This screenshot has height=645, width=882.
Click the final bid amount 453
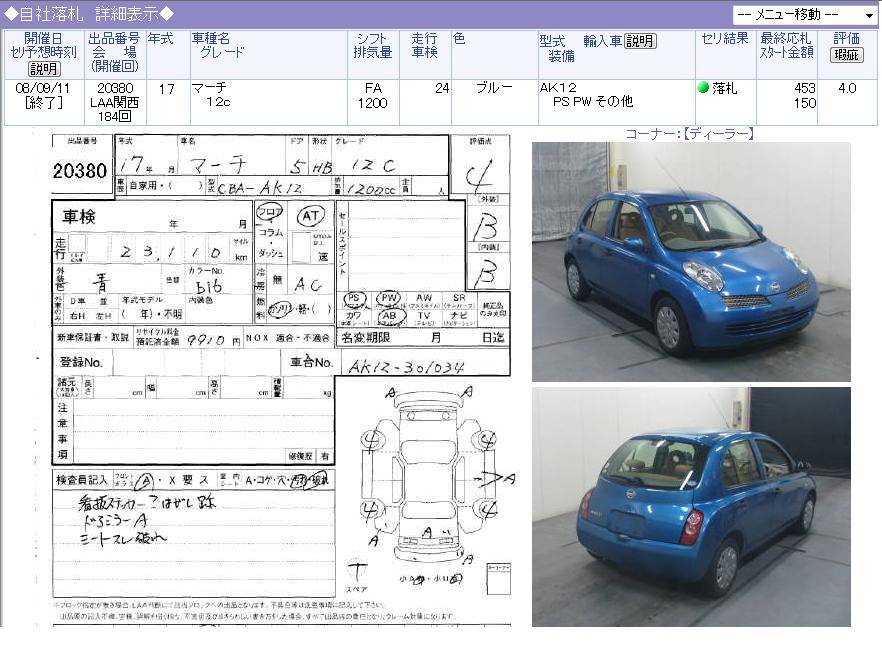805,88
